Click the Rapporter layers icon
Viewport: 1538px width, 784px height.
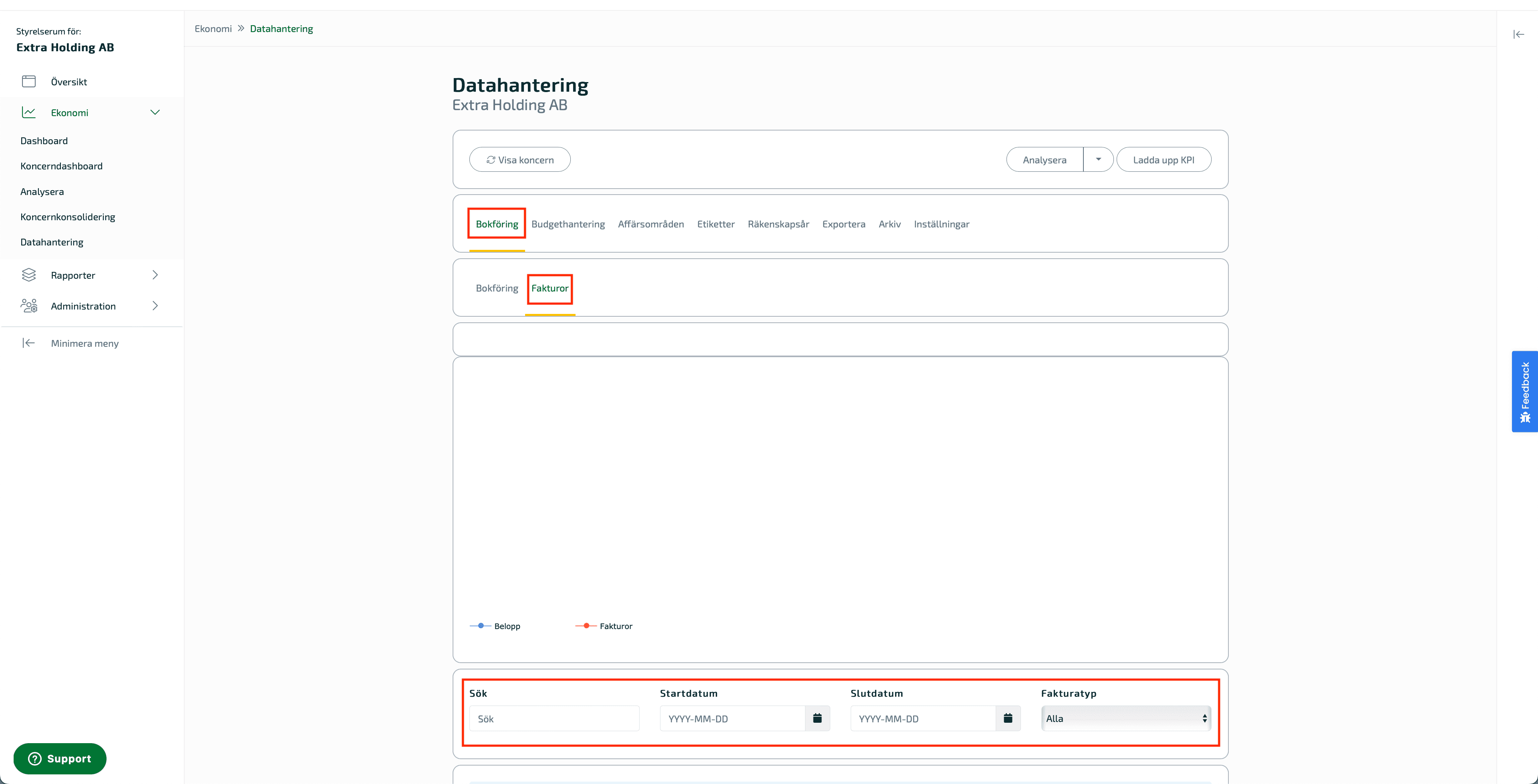29,275
